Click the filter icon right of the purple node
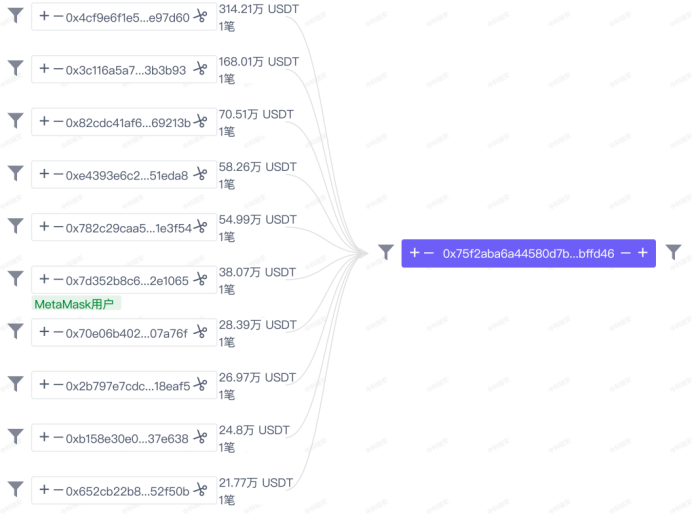This screenshot has height=522, width=692. click(673, 252)
